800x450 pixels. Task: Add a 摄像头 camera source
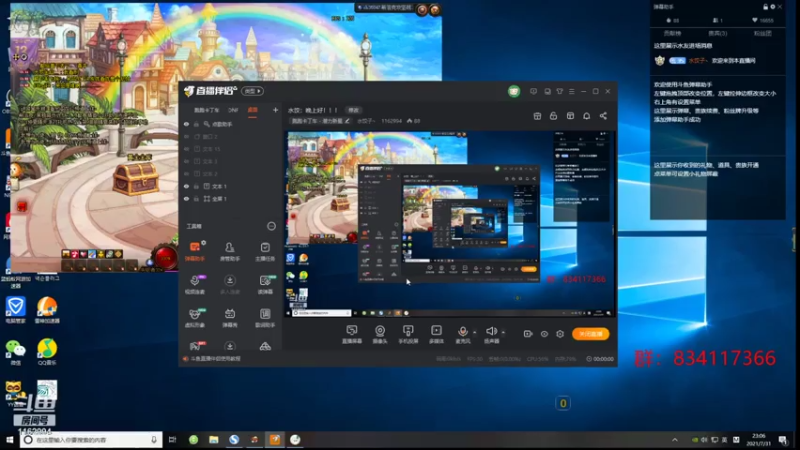(380, 334)
